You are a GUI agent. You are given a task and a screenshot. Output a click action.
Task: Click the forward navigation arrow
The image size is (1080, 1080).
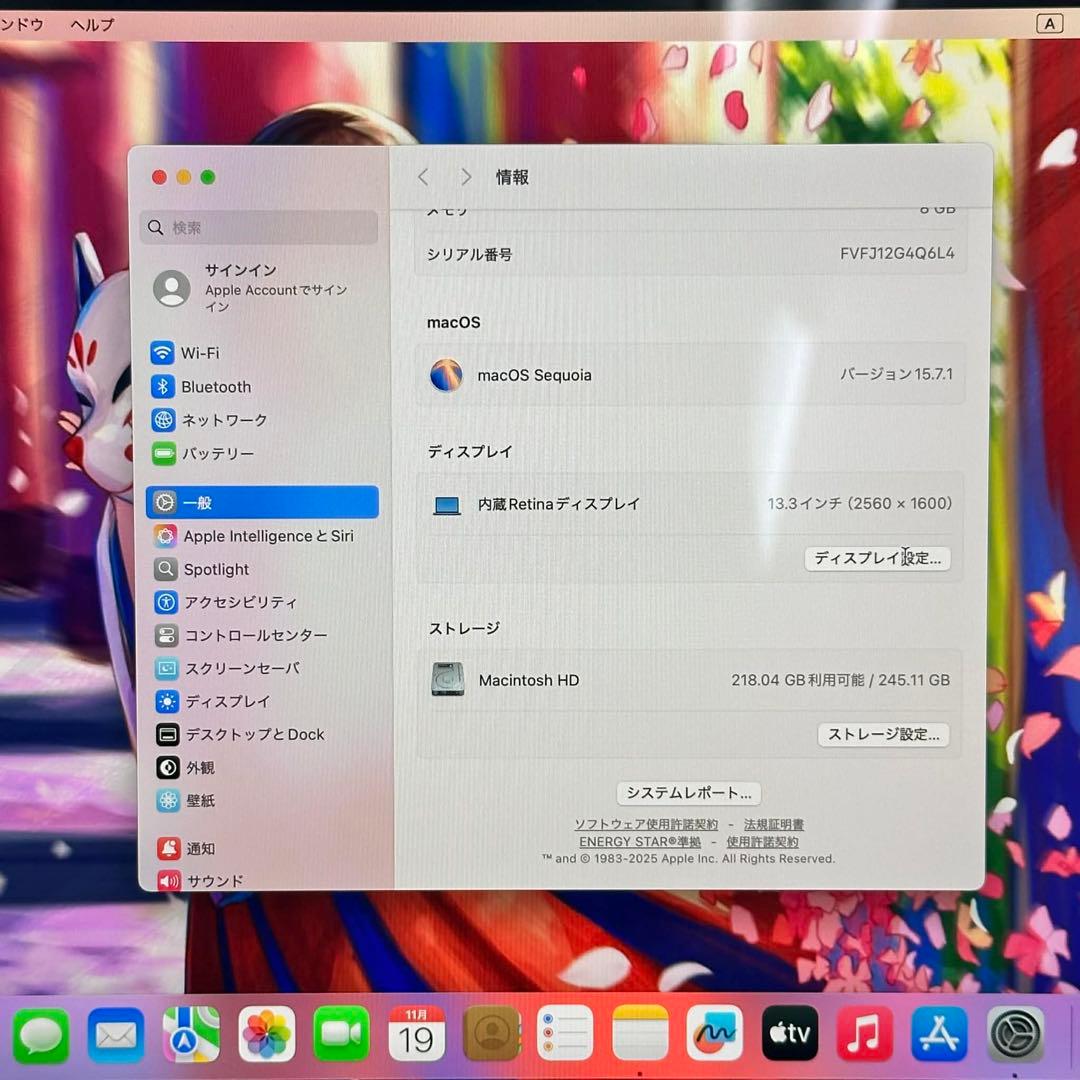point(466,177)
